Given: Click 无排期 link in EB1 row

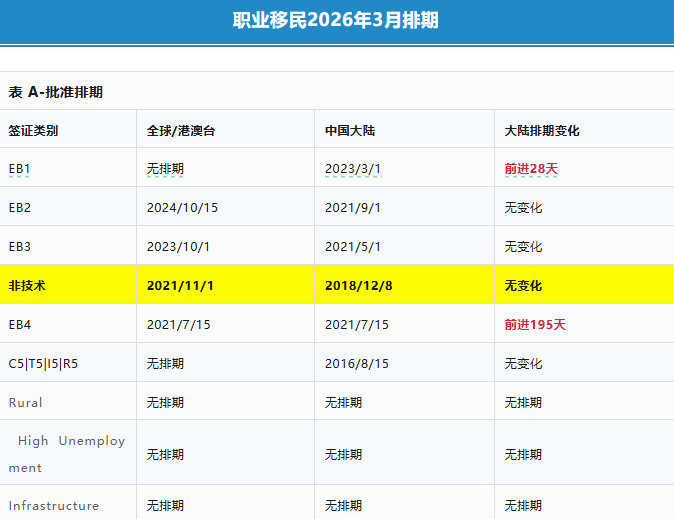Looking at the screenshot, I should click(165, 169).
